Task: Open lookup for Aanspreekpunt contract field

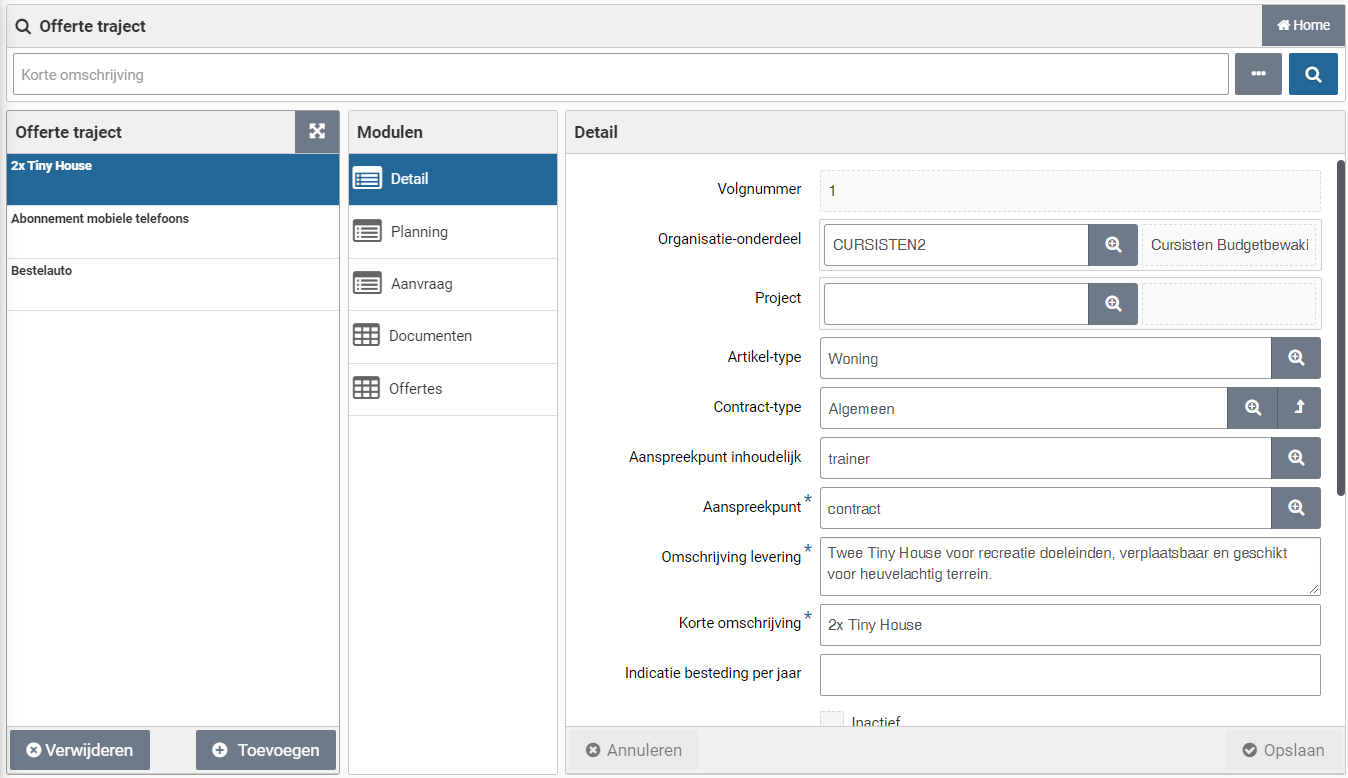Action: coord(1295,508)
